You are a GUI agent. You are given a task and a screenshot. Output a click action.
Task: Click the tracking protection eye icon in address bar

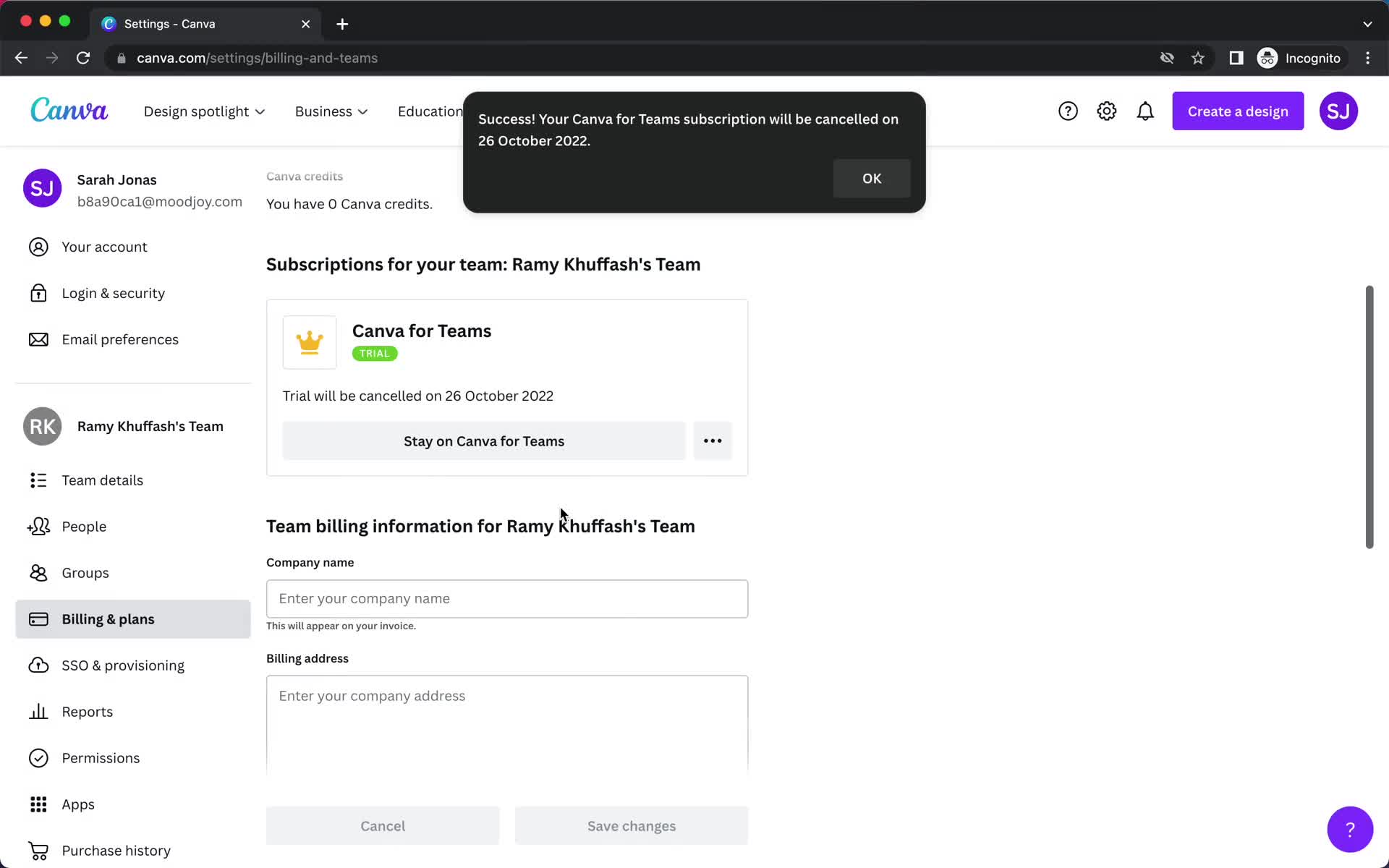click(x=1167, y=58)
